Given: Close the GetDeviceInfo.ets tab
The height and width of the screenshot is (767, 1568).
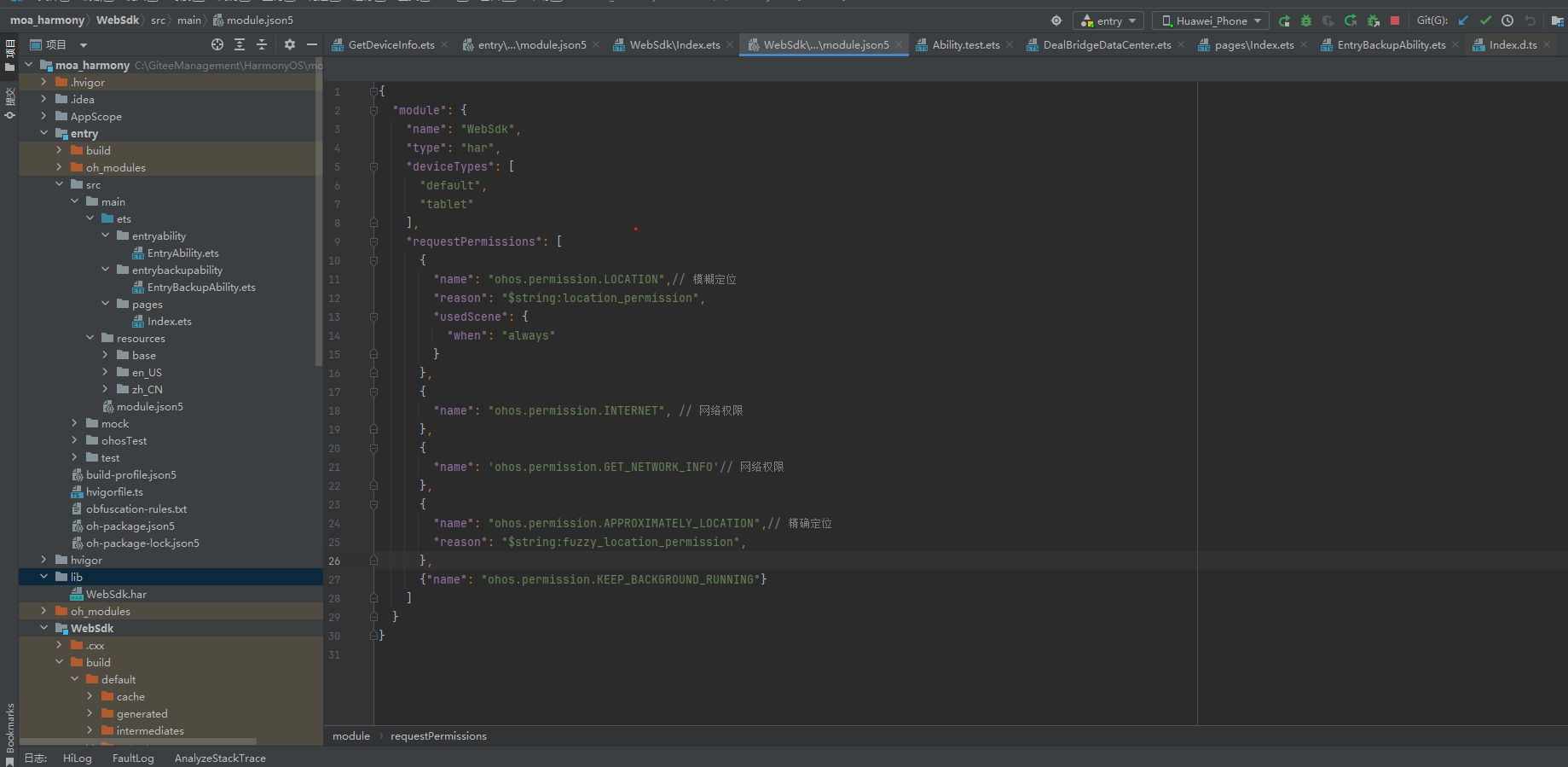Looking at the screenshot, I should [x=444, y=45].
